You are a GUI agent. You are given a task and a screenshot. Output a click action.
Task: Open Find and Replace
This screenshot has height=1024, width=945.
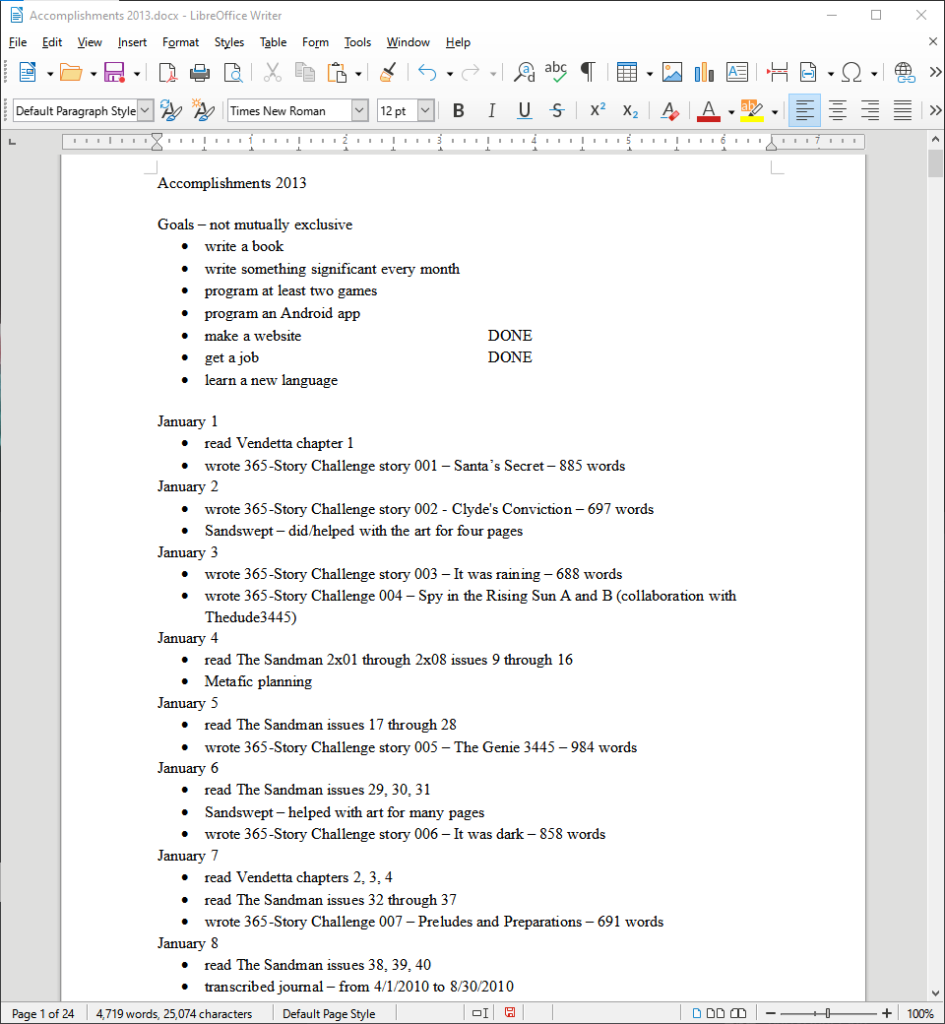point(524,72)
